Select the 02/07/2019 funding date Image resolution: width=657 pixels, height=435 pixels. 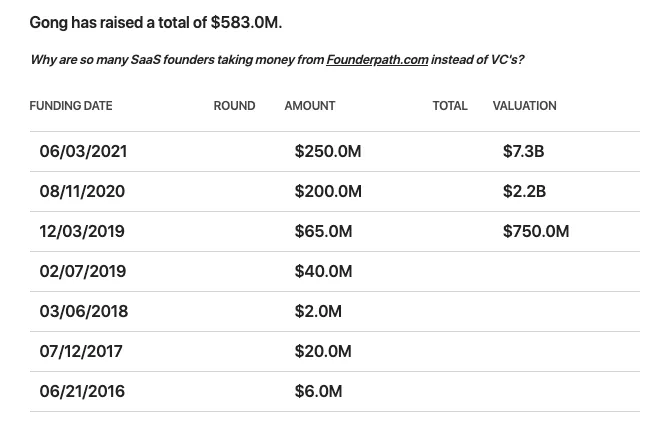(x=83, y=272)
